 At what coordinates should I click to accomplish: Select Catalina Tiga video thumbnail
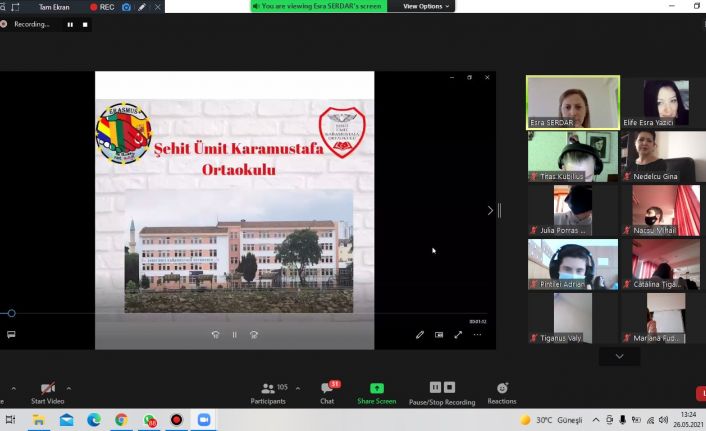click(x=666, y=264)
